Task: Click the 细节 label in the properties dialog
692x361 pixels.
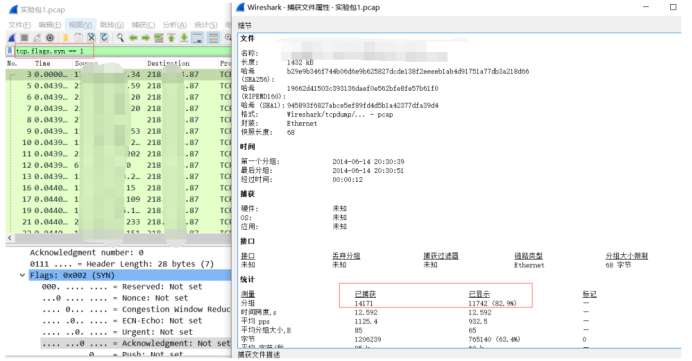Action: 244,25
